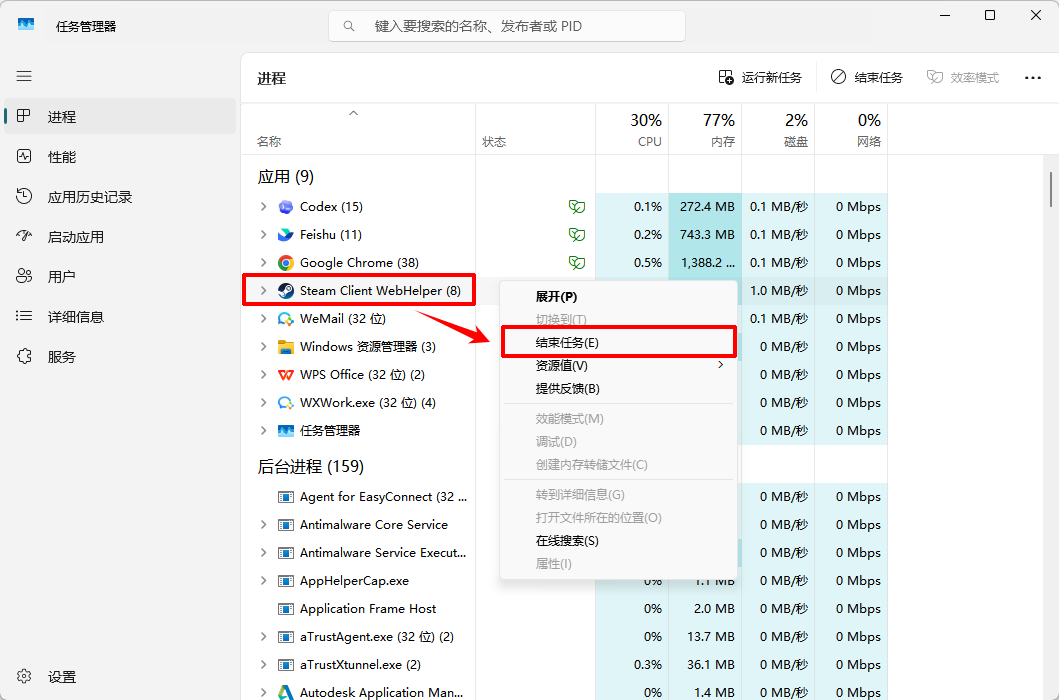Expand WXWork.exe (32 位) (4) group

(x=263, y=403)
